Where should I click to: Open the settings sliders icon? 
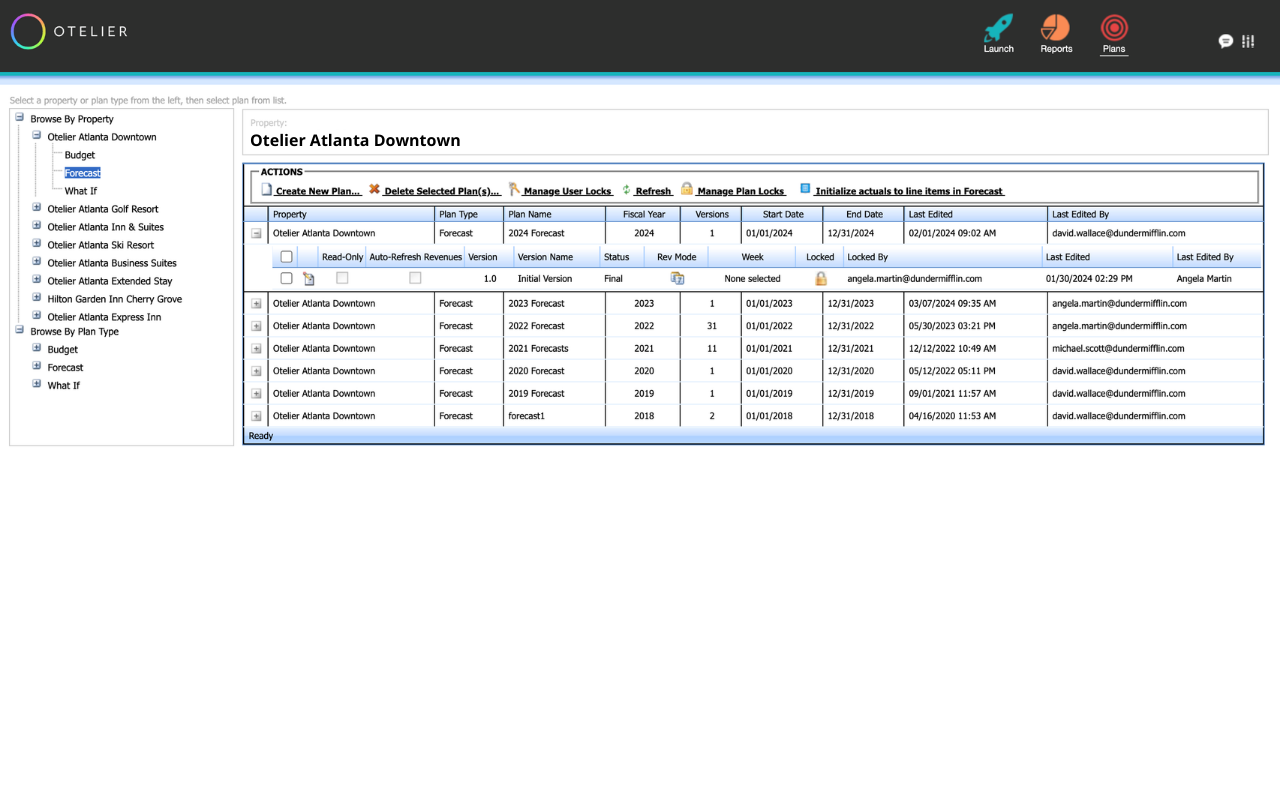[x=1248, y=41]
